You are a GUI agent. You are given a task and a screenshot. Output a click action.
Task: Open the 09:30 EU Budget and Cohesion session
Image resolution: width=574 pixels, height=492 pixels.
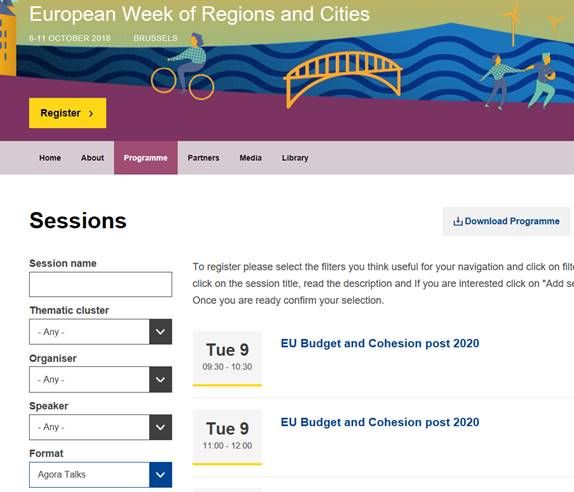point(380,343)
